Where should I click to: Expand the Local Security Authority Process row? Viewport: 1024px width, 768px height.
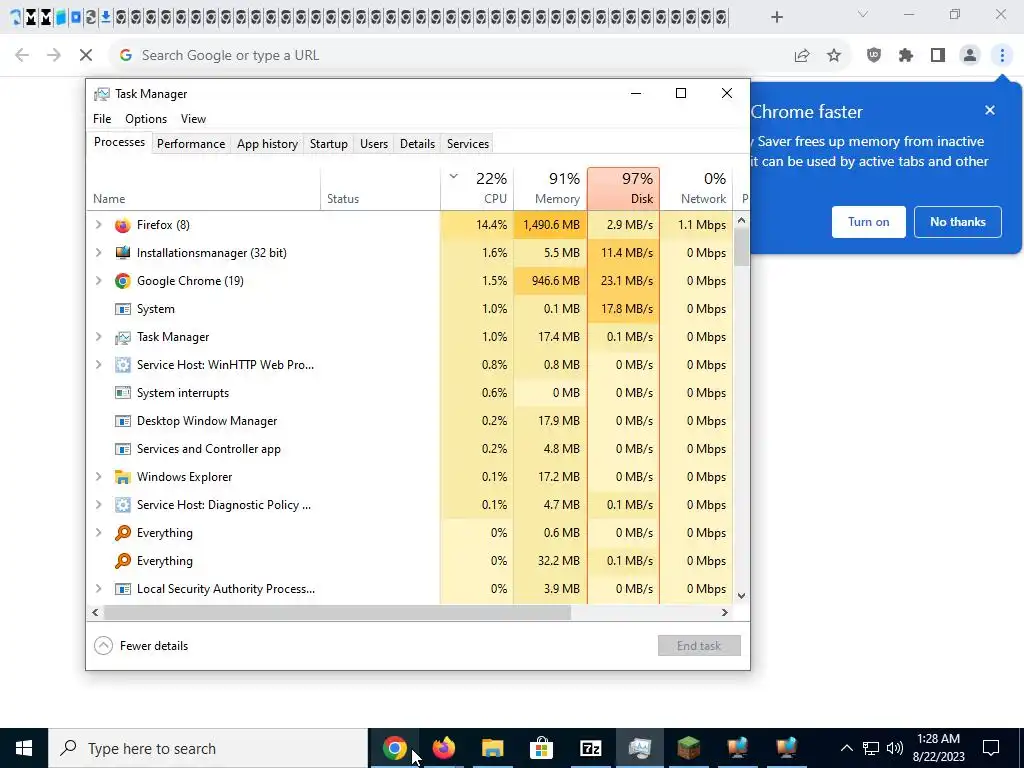coord(99,589)
